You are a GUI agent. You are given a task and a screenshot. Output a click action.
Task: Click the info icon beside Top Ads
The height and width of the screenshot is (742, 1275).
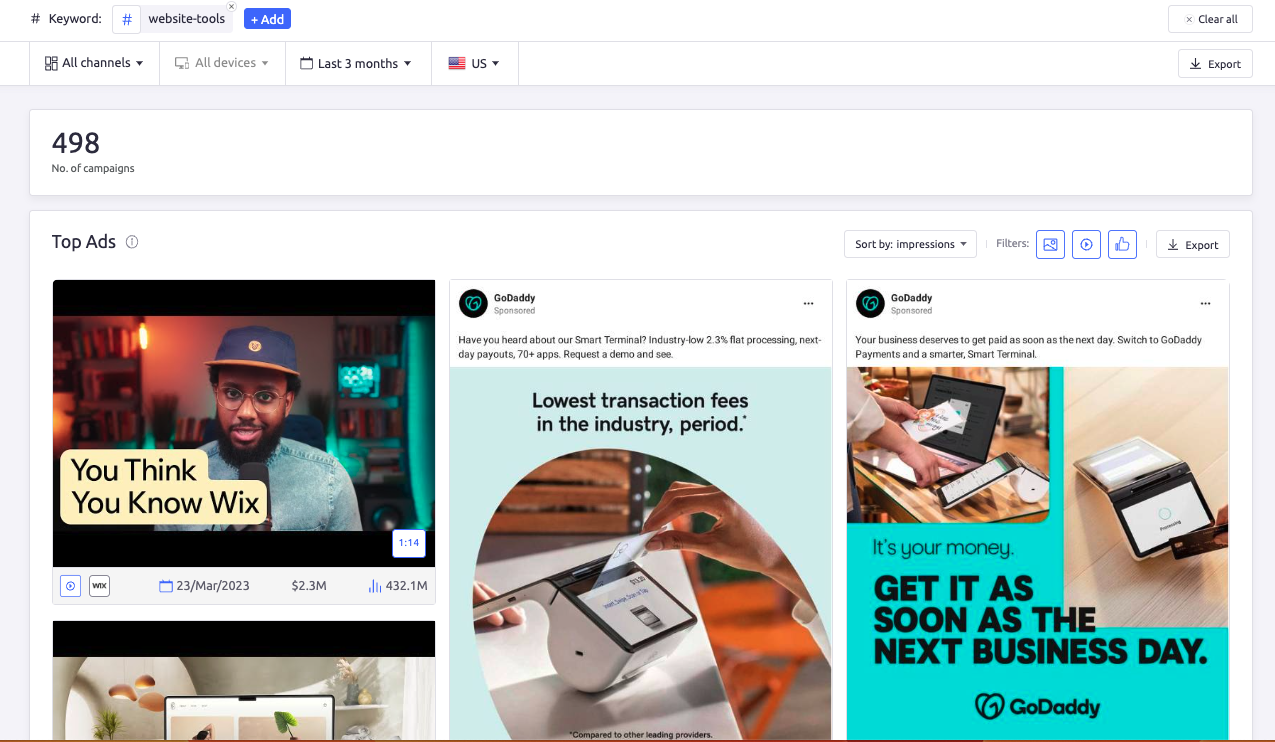(132, 242)
